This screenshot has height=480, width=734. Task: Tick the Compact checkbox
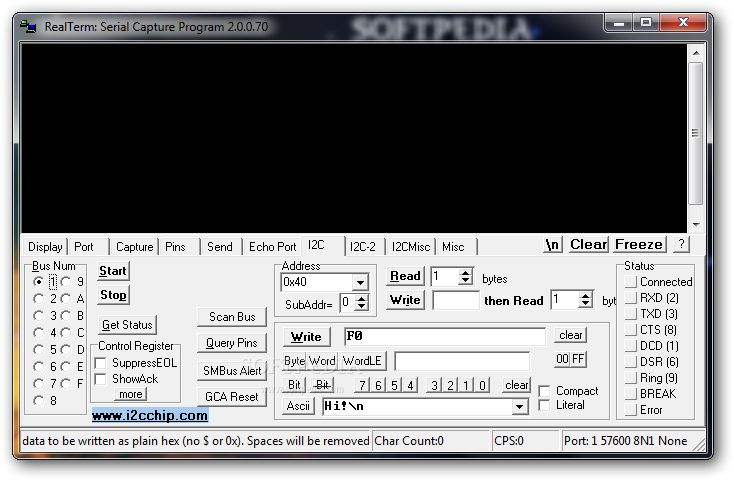pos(544,391)
